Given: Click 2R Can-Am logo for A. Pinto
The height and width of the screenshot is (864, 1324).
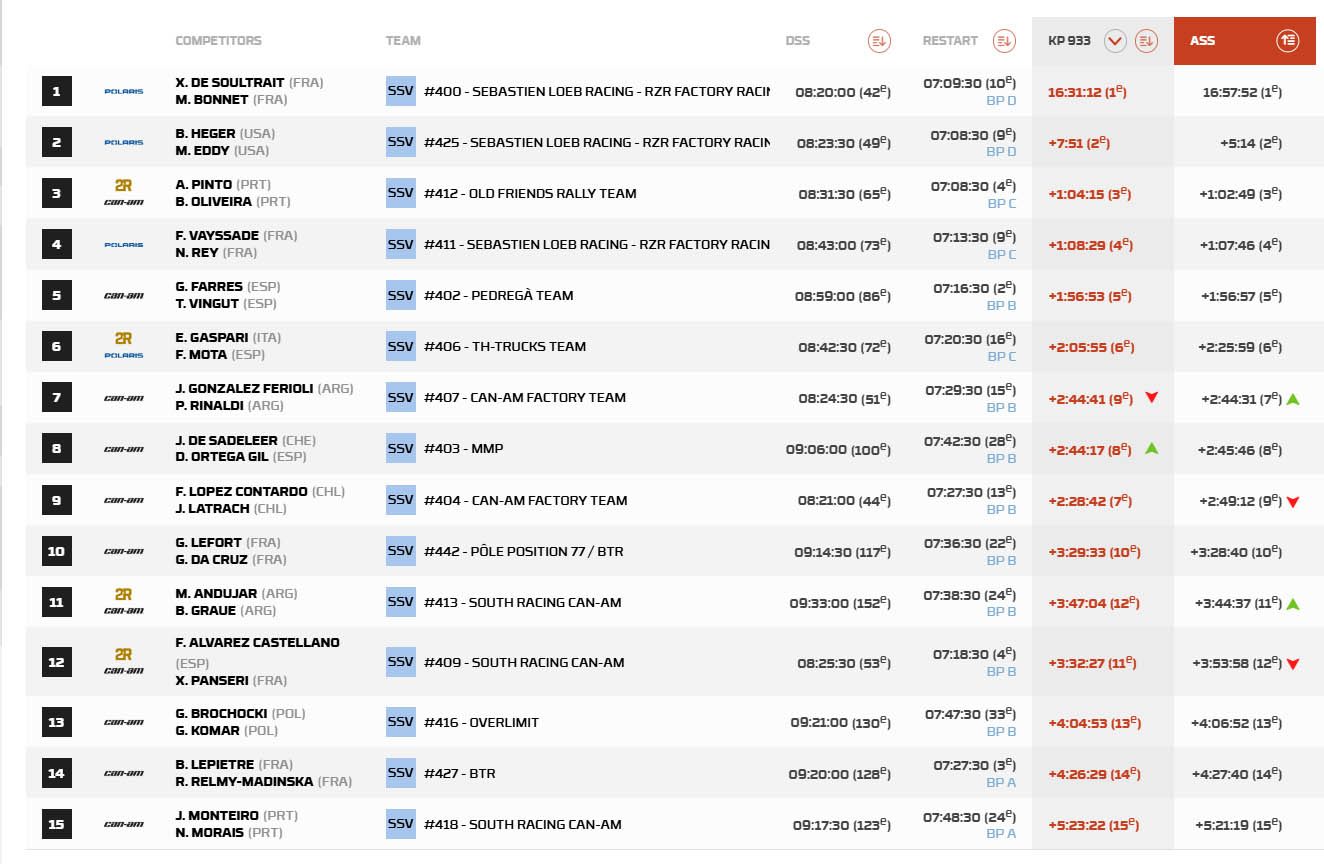Looking at the screenshot, I should pos(124,193).
